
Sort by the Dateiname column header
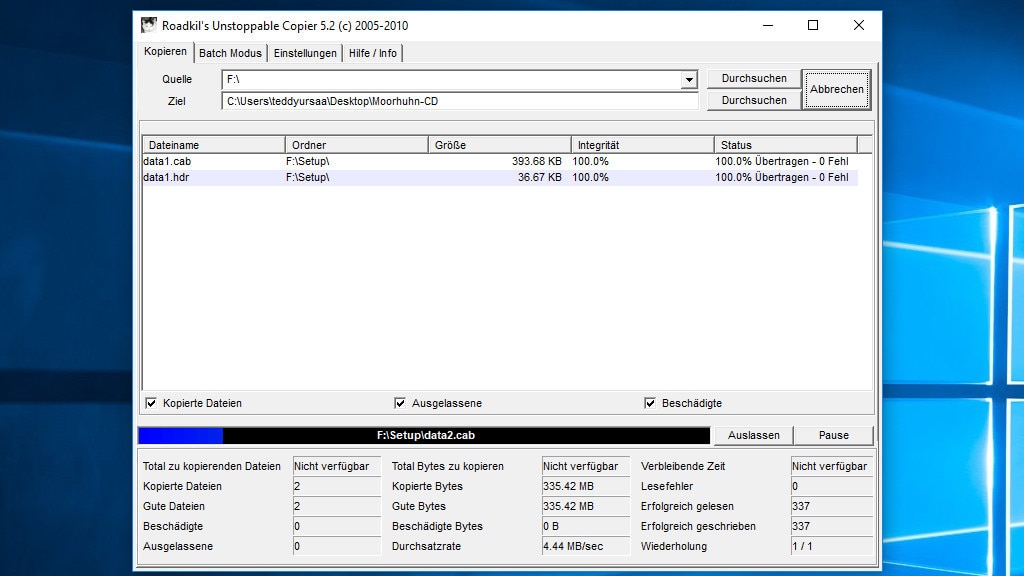214,145
